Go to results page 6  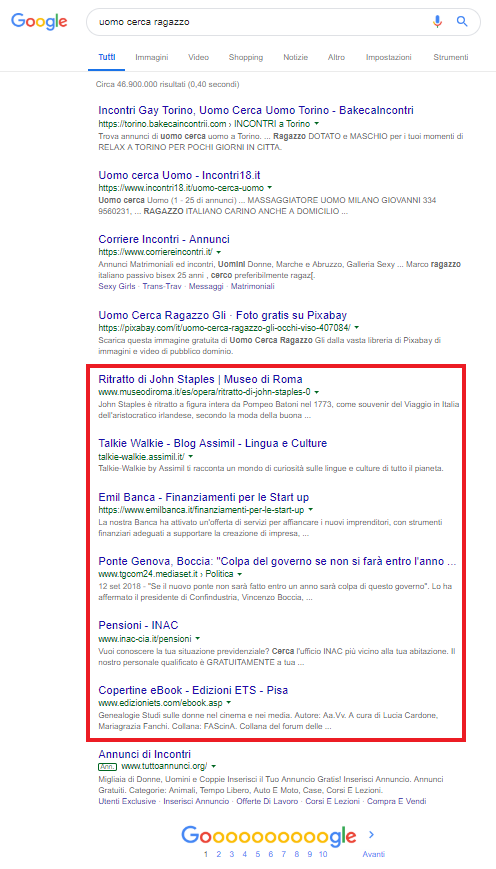click(x=270, y=854)
